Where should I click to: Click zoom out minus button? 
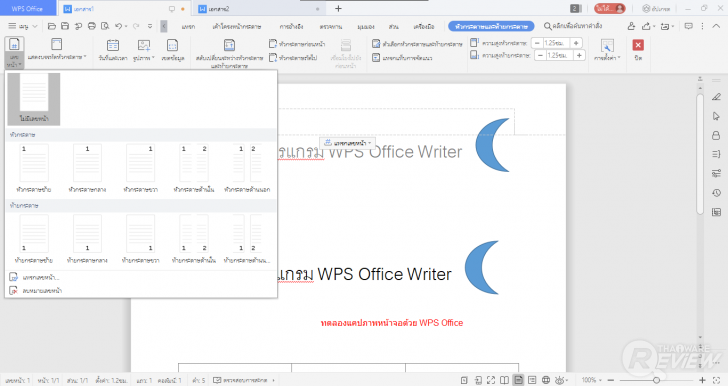[x=611, y=380]
